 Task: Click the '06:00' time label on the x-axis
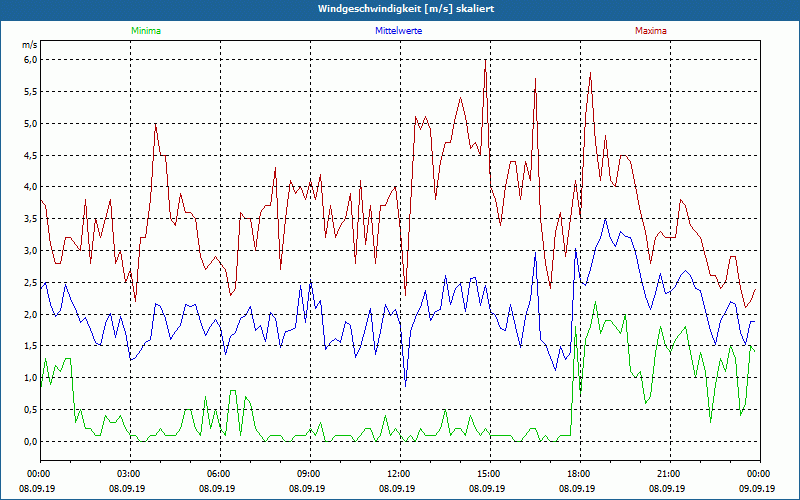pos(220,474)
